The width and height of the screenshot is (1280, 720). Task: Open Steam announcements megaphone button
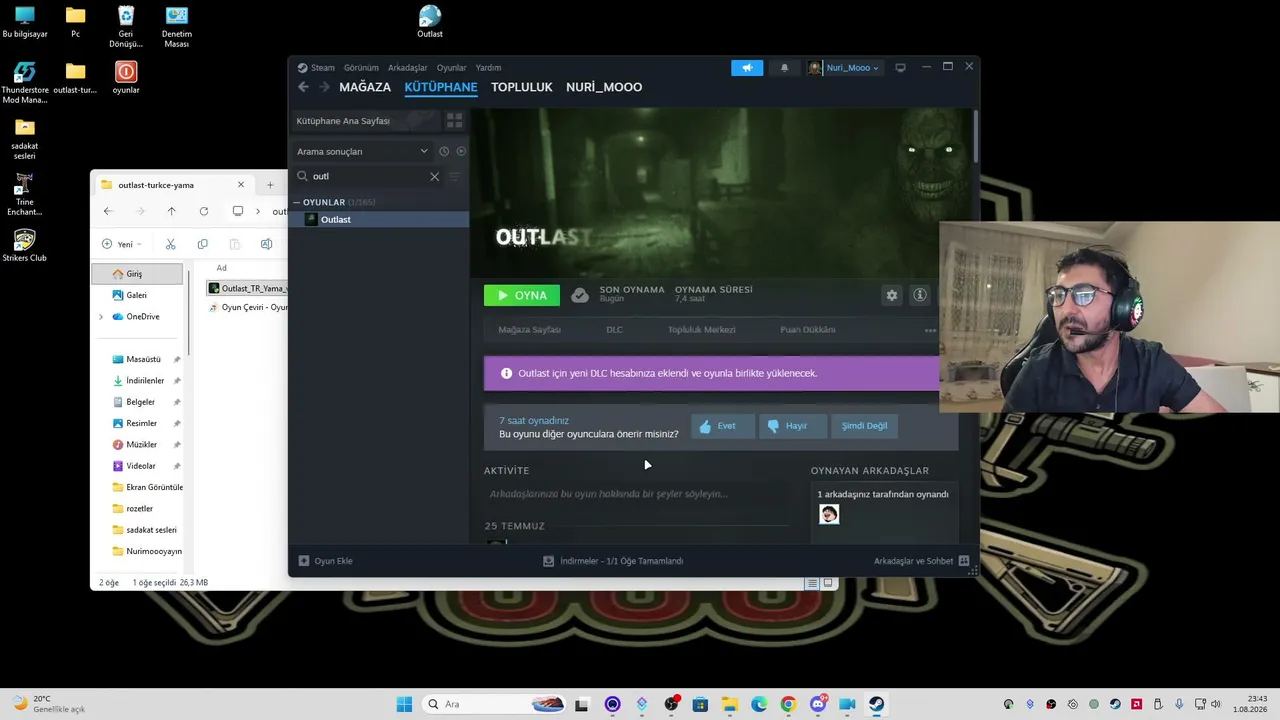click(x=747, y=68)
